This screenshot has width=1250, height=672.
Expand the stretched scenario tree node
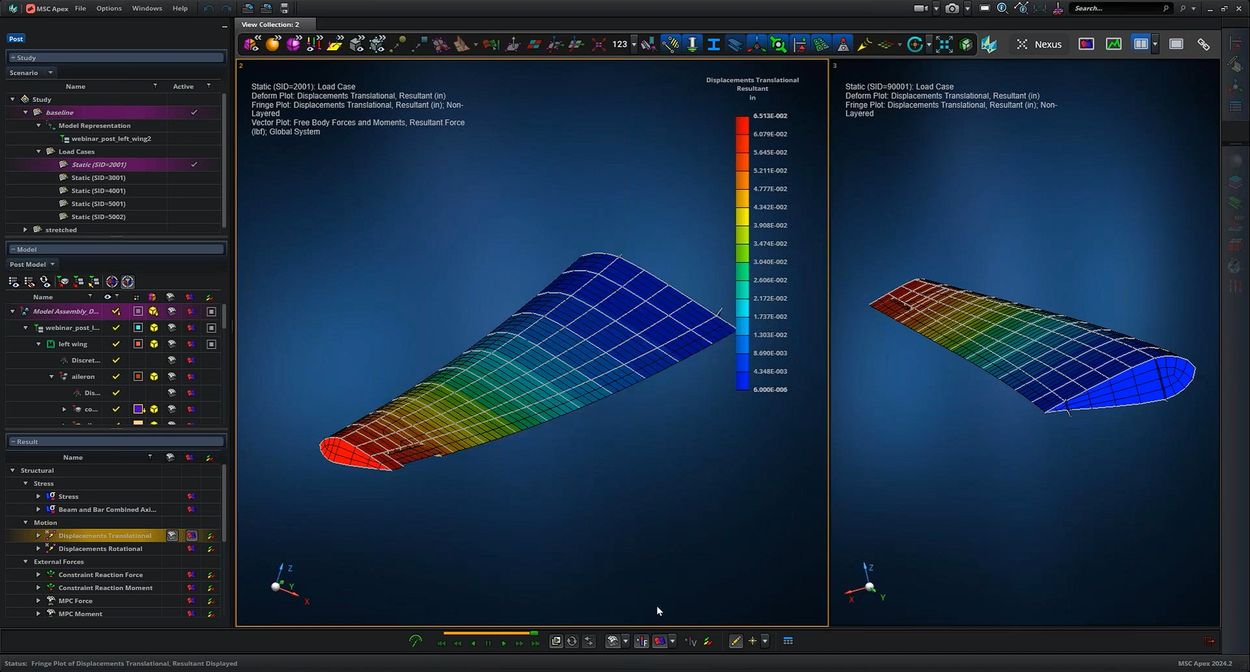[25, 230]
